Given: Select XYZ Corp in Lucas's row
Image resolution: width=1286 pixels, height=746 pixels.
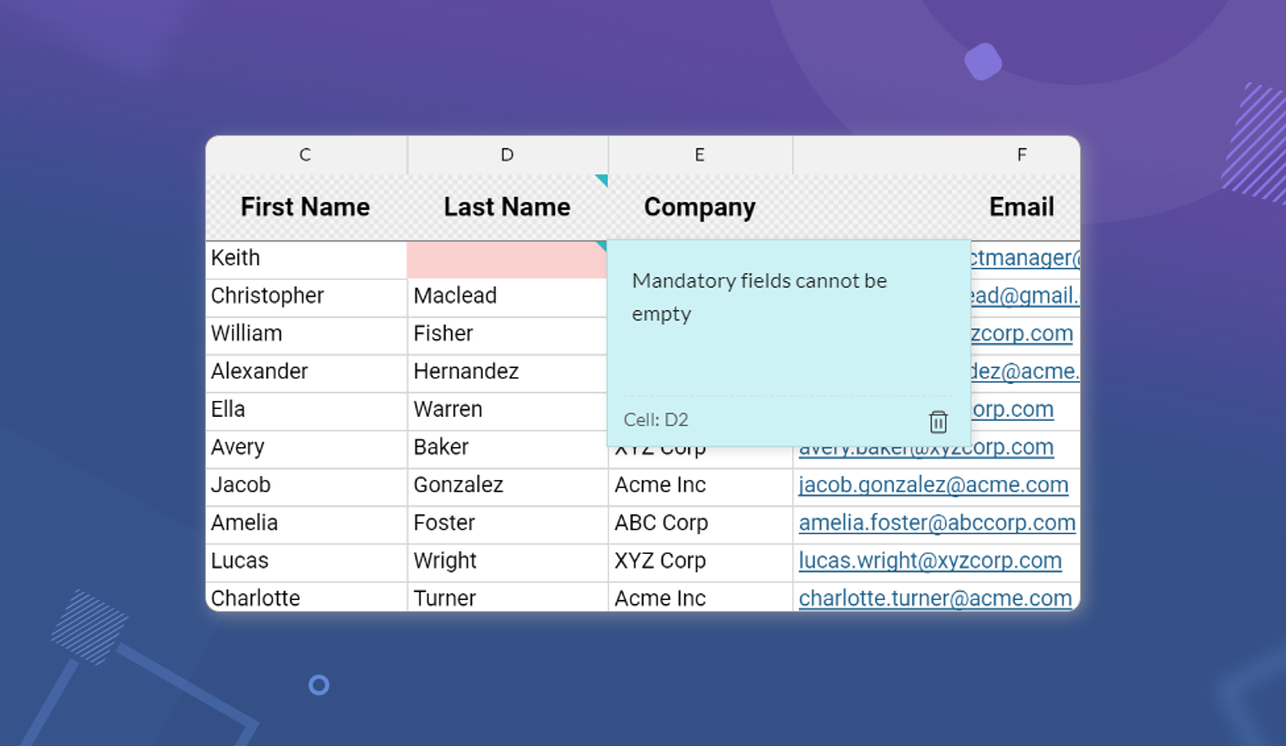Looking at the screenshot, I should pos(700,563).
